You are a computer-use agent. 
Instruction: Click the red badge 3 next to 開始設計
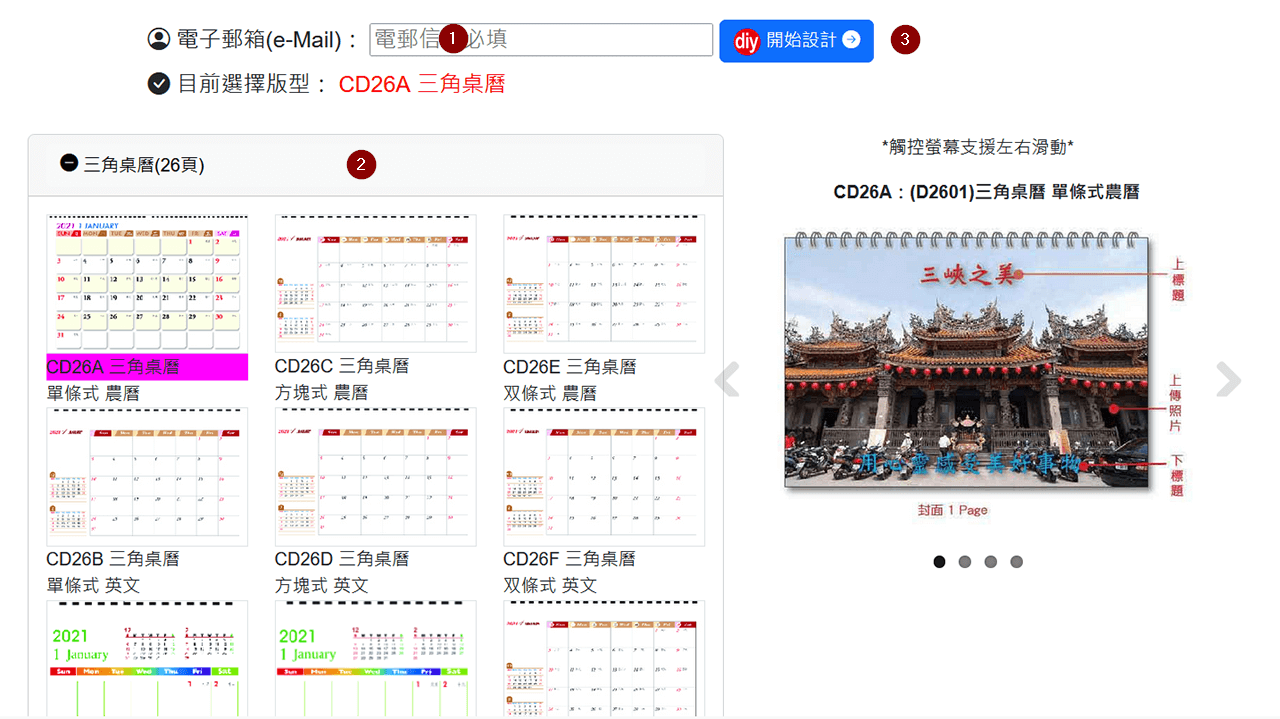pyautogui.click(x=904, y=40)
